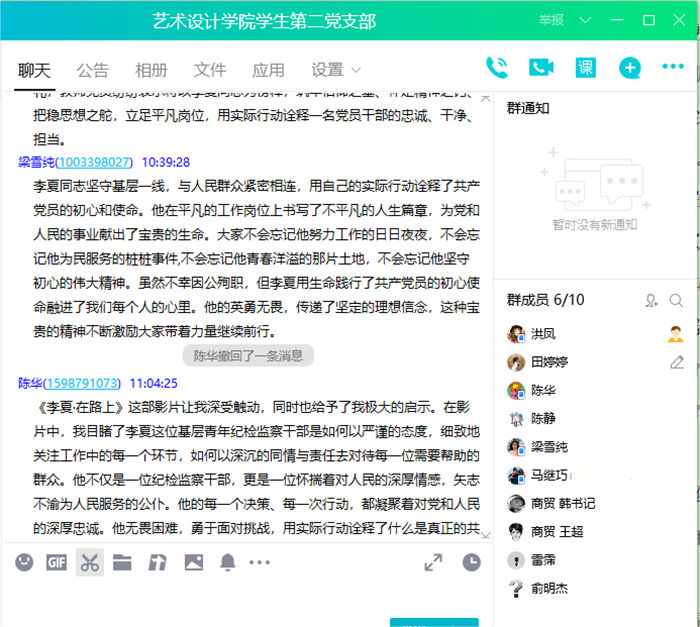The image size is (700, 627).
Task: Click the 群通知 heading
Action: (528, 108)
